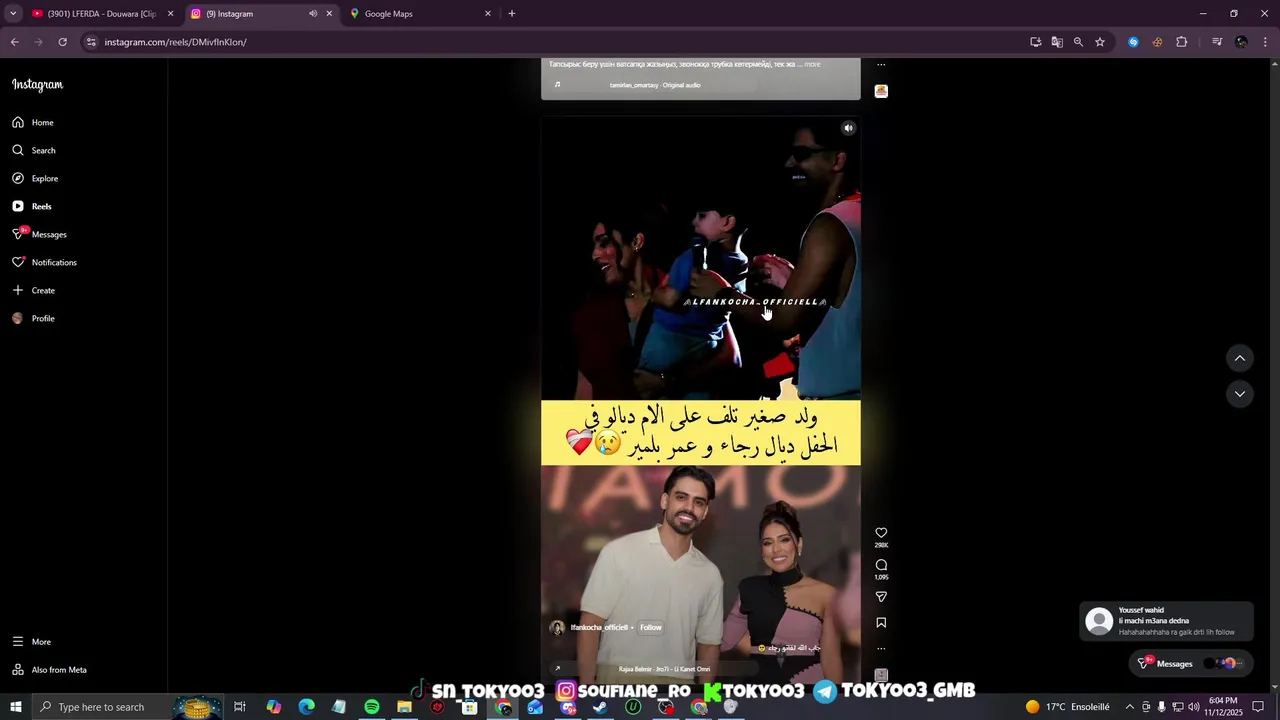The width and height of the screenshot is (1280, 720).
Task: Open Youssef wahid message notification
Action: click(x=1167, y=621)
